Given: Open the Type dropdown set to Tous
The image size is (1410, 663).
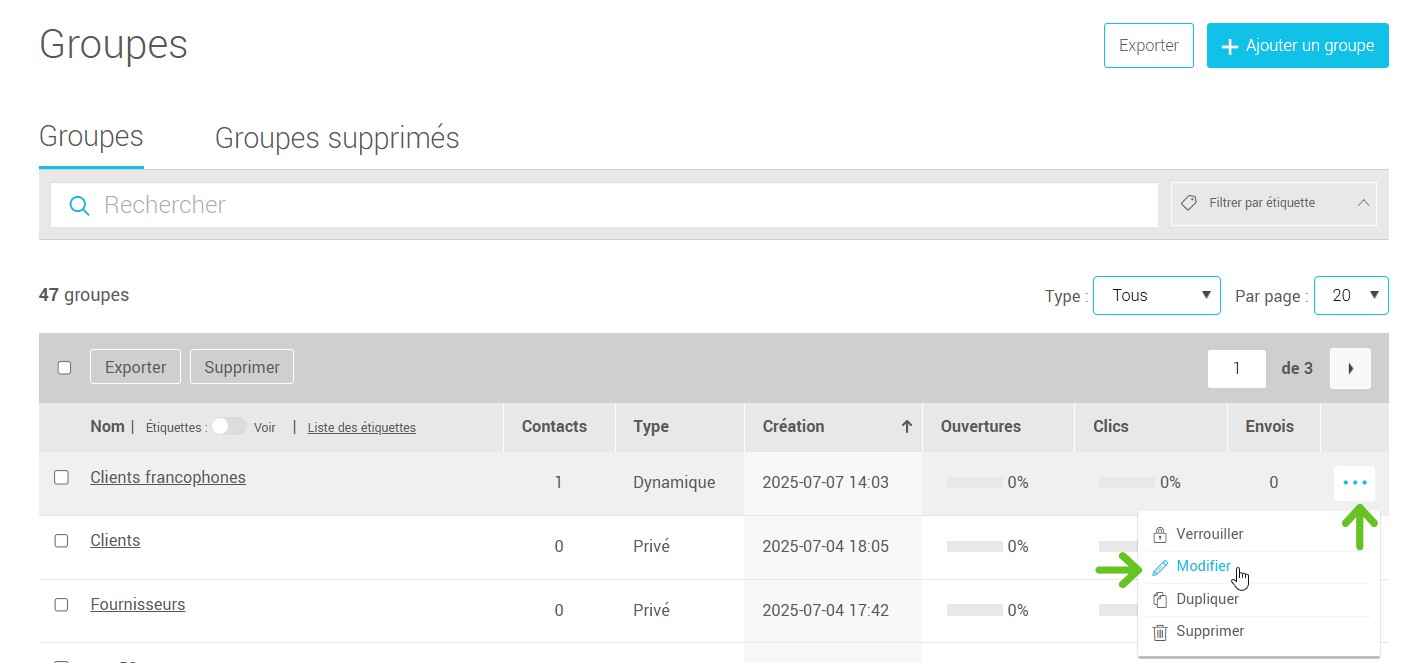Looking at the screenshot, I should tap(1156, 296).
